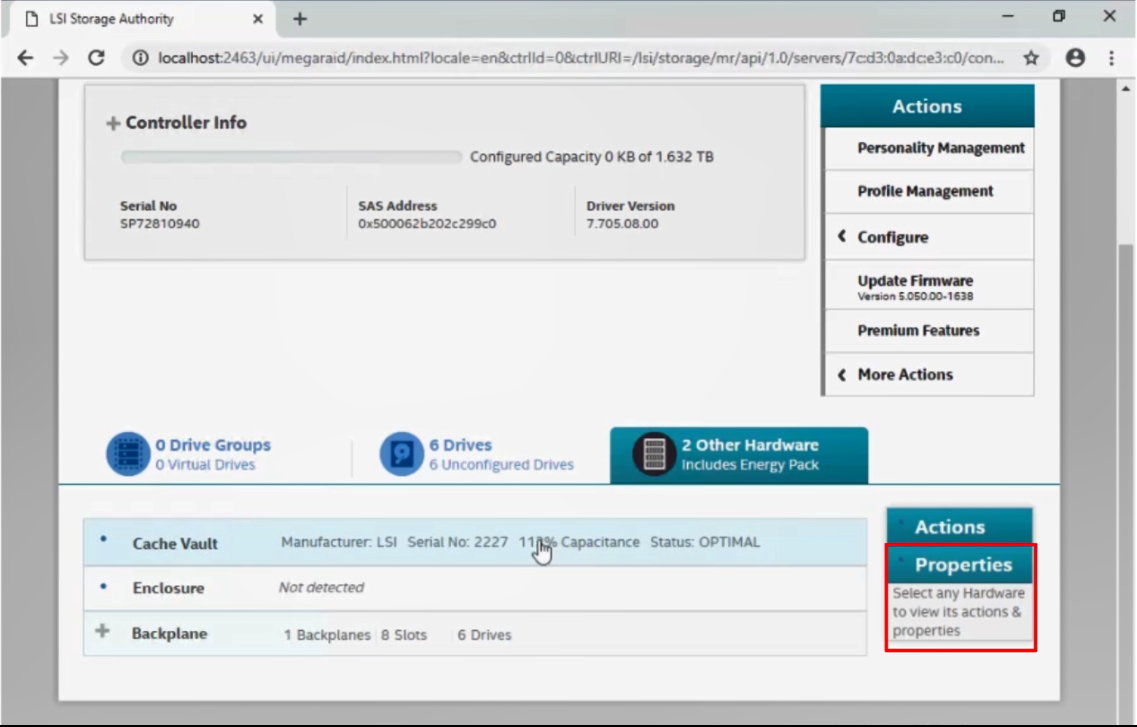This screenshot has width=1137, height=727.
Task: Open the Chrome three-dot menu
Action: (1111, 58)
